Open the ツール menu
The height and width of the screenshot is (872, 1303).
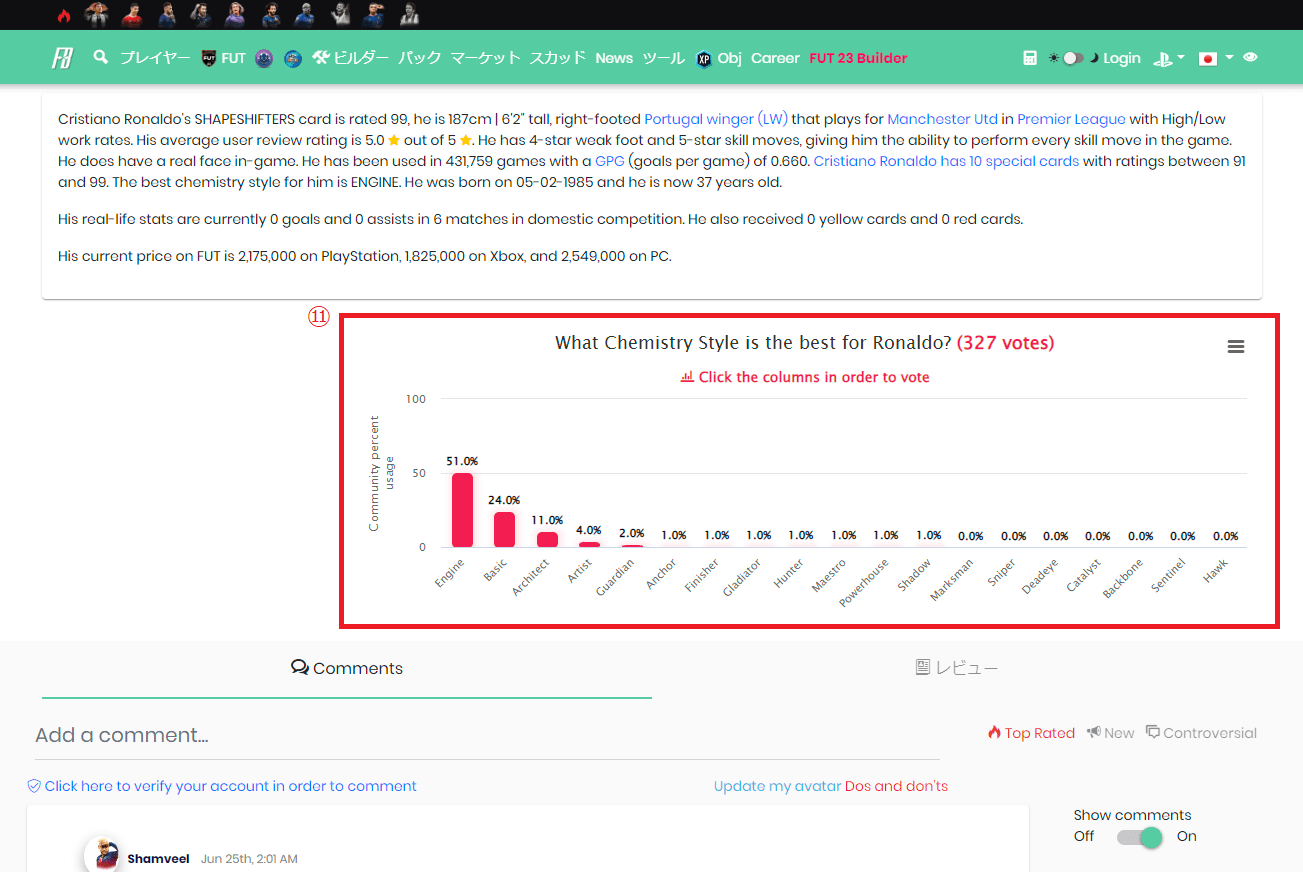click(664, 58)
